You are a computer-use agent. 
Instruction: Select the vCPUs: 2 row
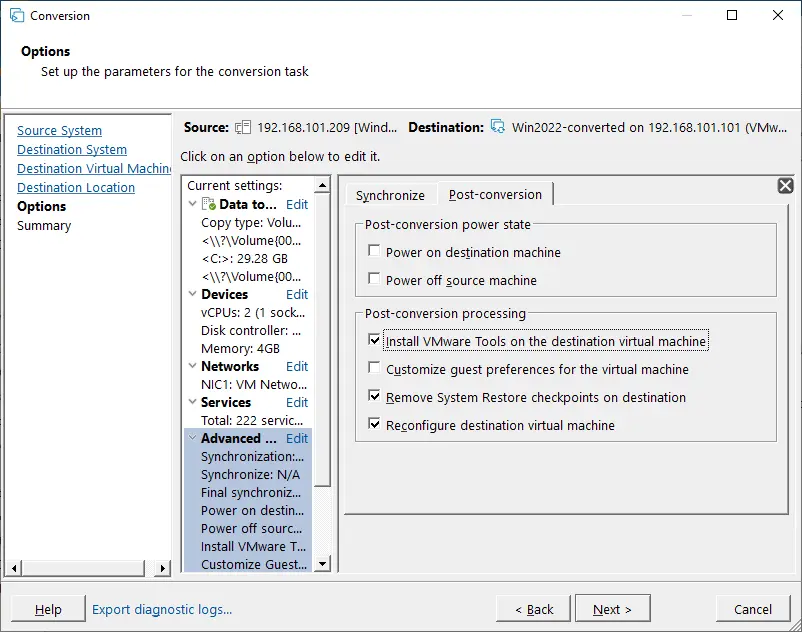(253, 312)
